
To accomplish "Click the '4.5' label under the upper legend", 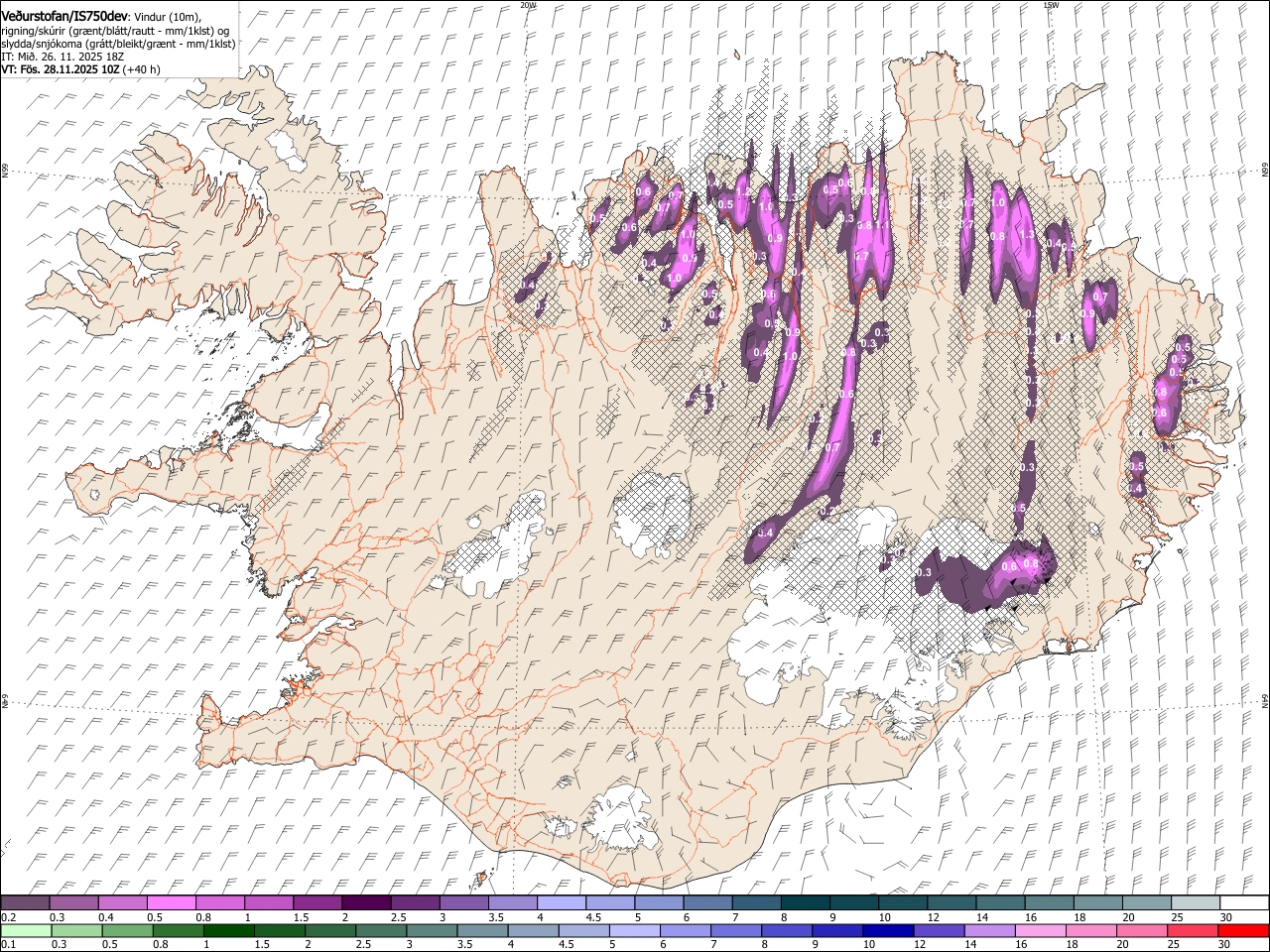I will 593,917.
